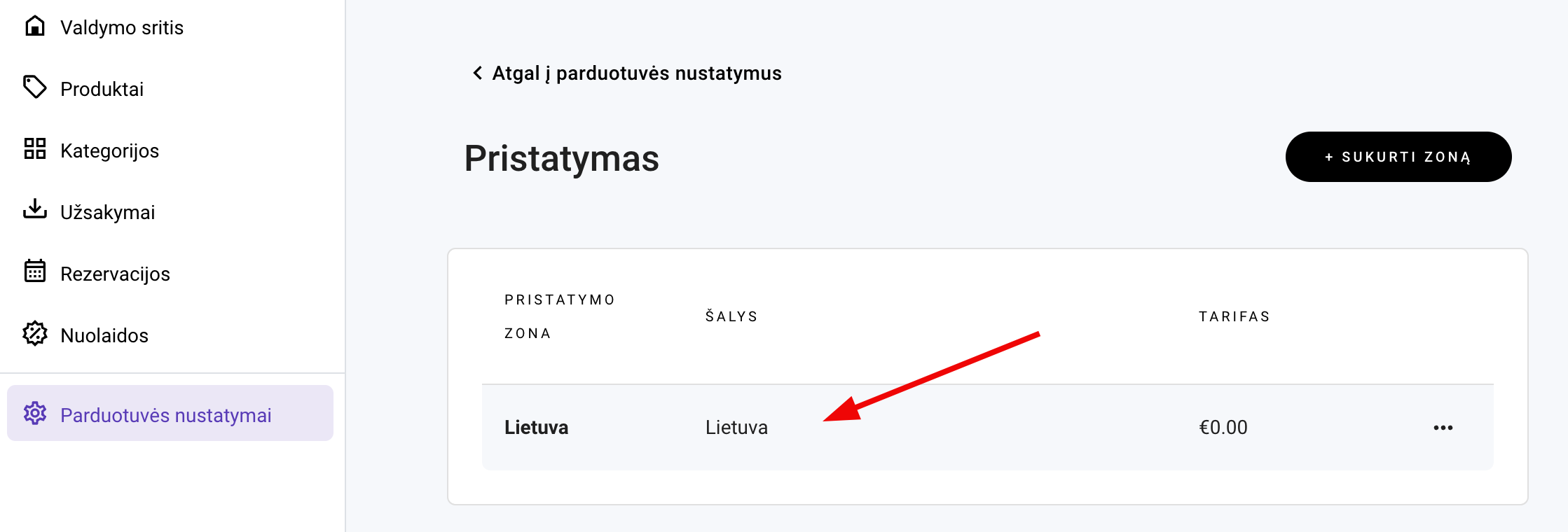Select the Parduotuvės nustatymai menu label
1568x532 pixels.
[165, 416]
